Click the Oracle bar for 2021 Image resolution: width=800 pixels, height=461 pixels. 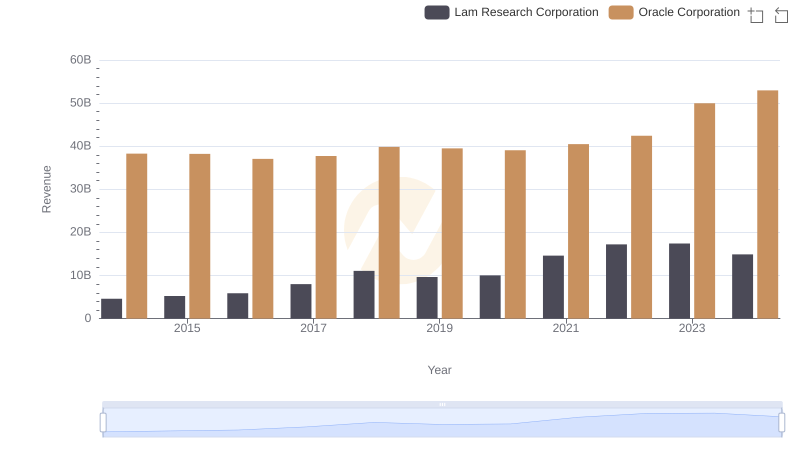[x=578, y=231]
